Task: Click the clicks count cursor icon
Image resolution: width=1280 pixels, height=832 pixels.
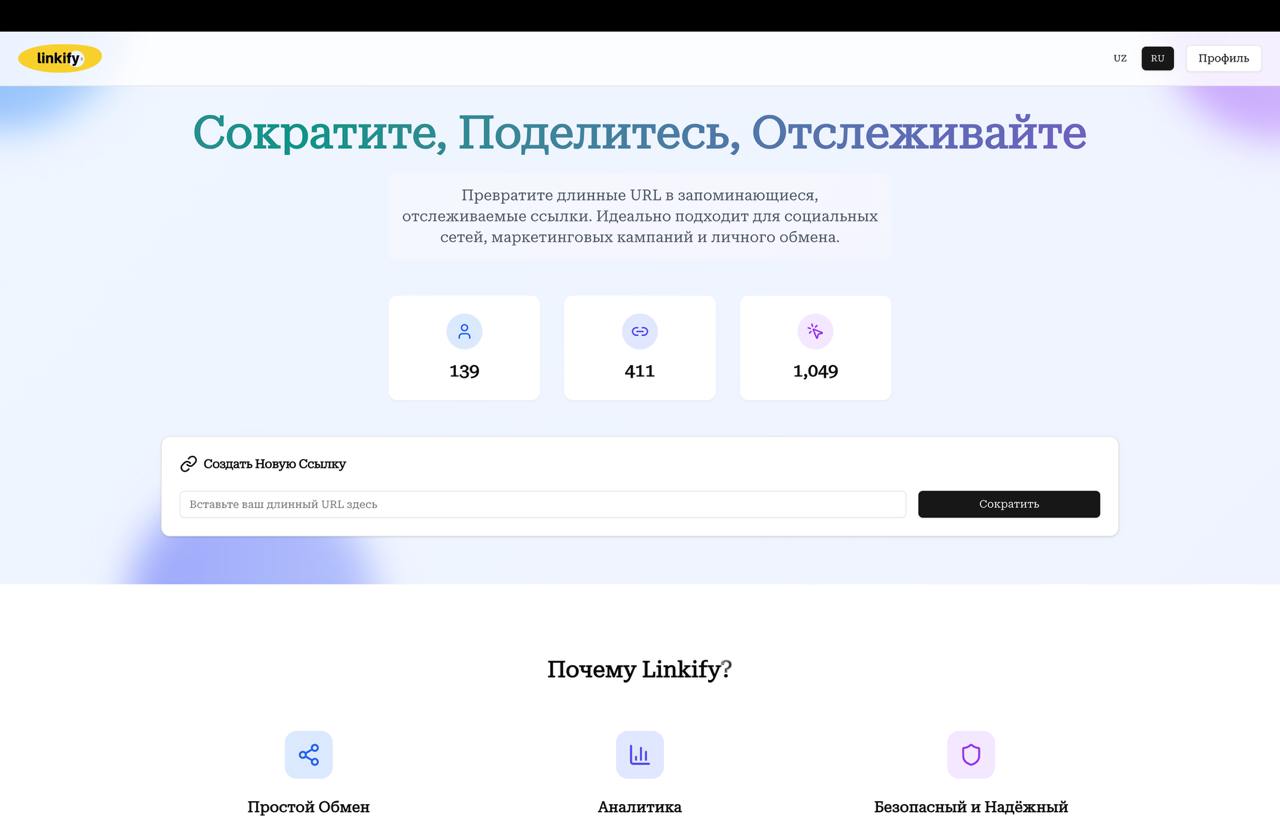Action: (x=815, y=332)
